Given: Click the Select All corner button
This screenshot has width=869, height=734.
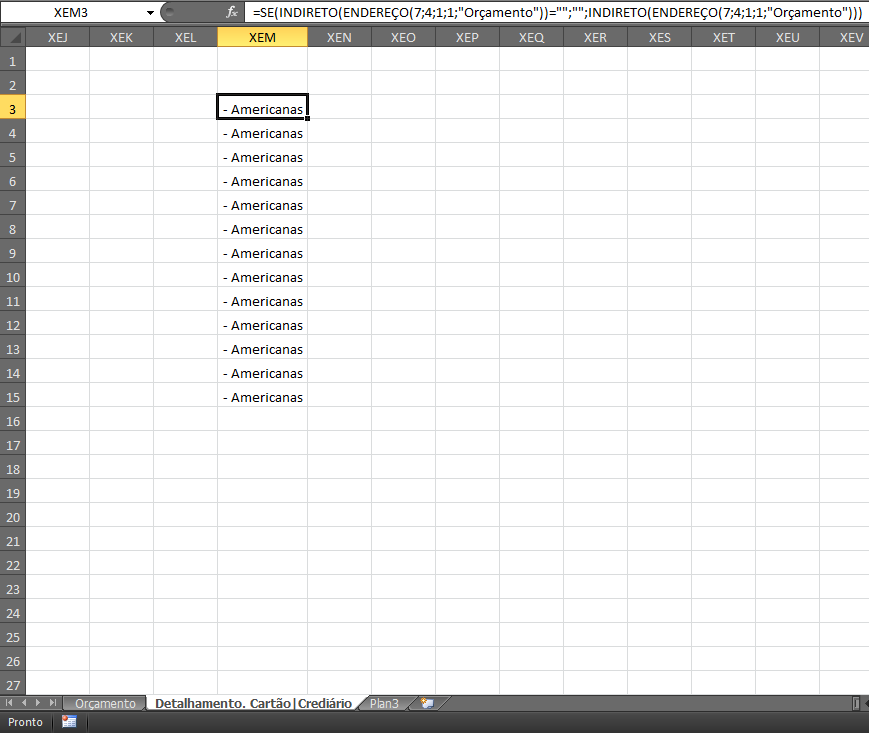Looking at the screenshot, I should [13, 37].
